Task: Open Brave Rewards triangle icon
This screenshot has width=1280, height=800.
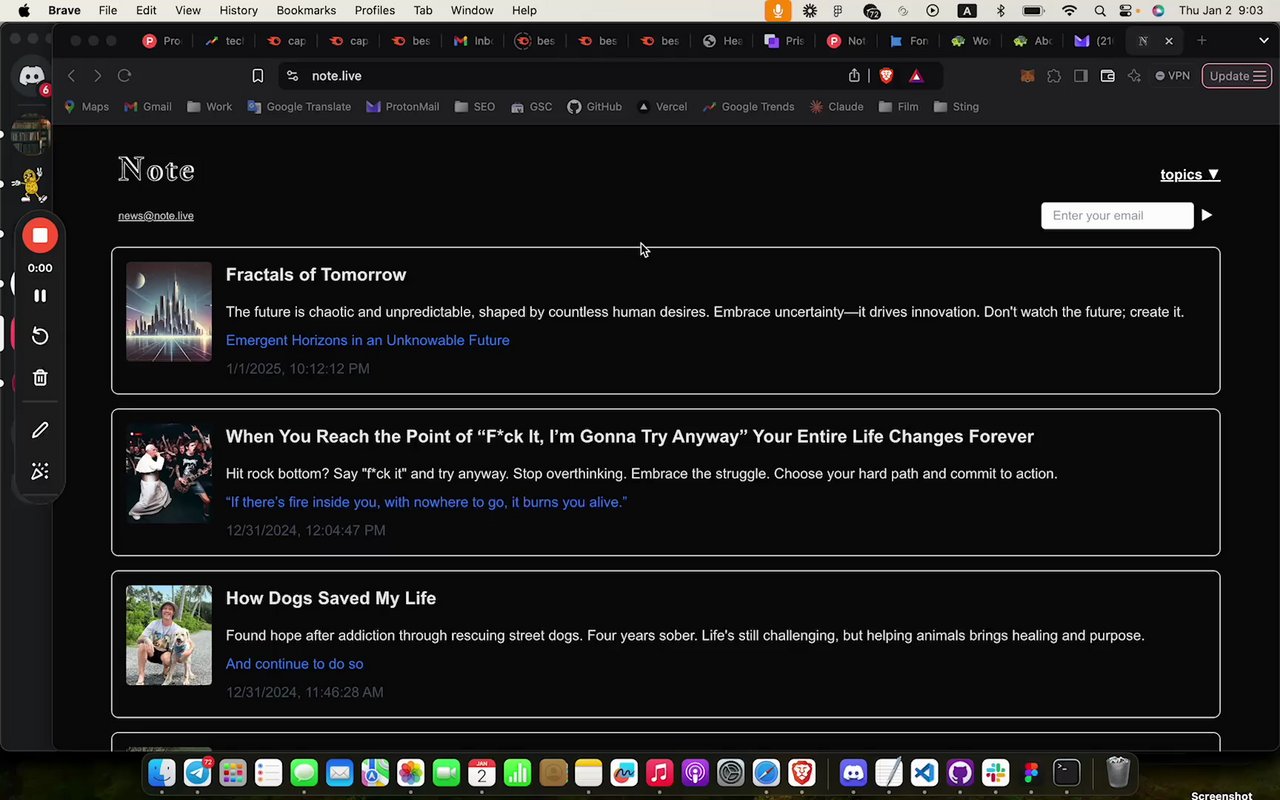Action: [916, 76]
